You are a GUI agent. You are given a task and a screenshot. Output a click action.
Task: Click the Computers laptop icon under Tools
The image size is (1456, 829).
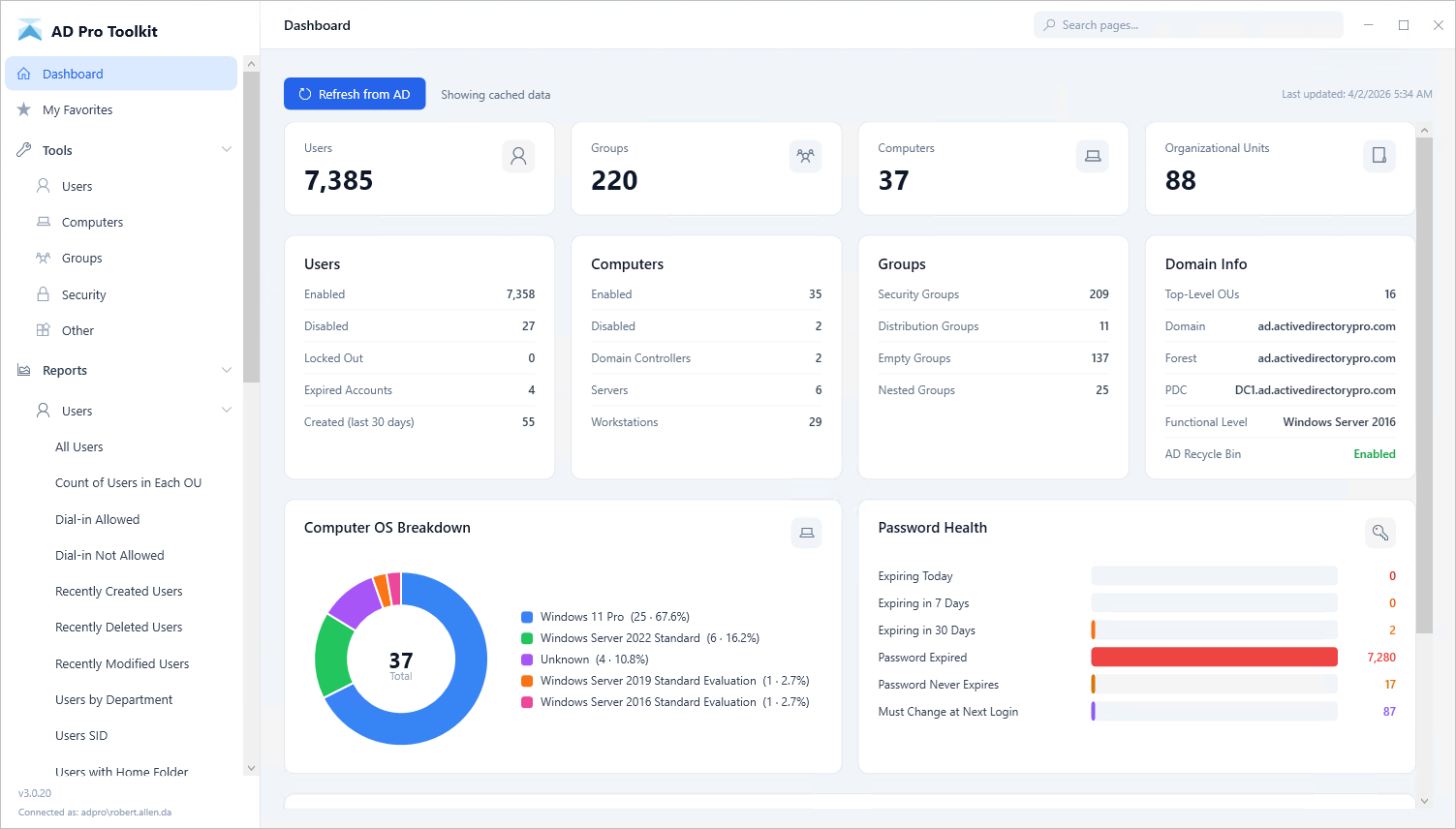click(44, 222)
